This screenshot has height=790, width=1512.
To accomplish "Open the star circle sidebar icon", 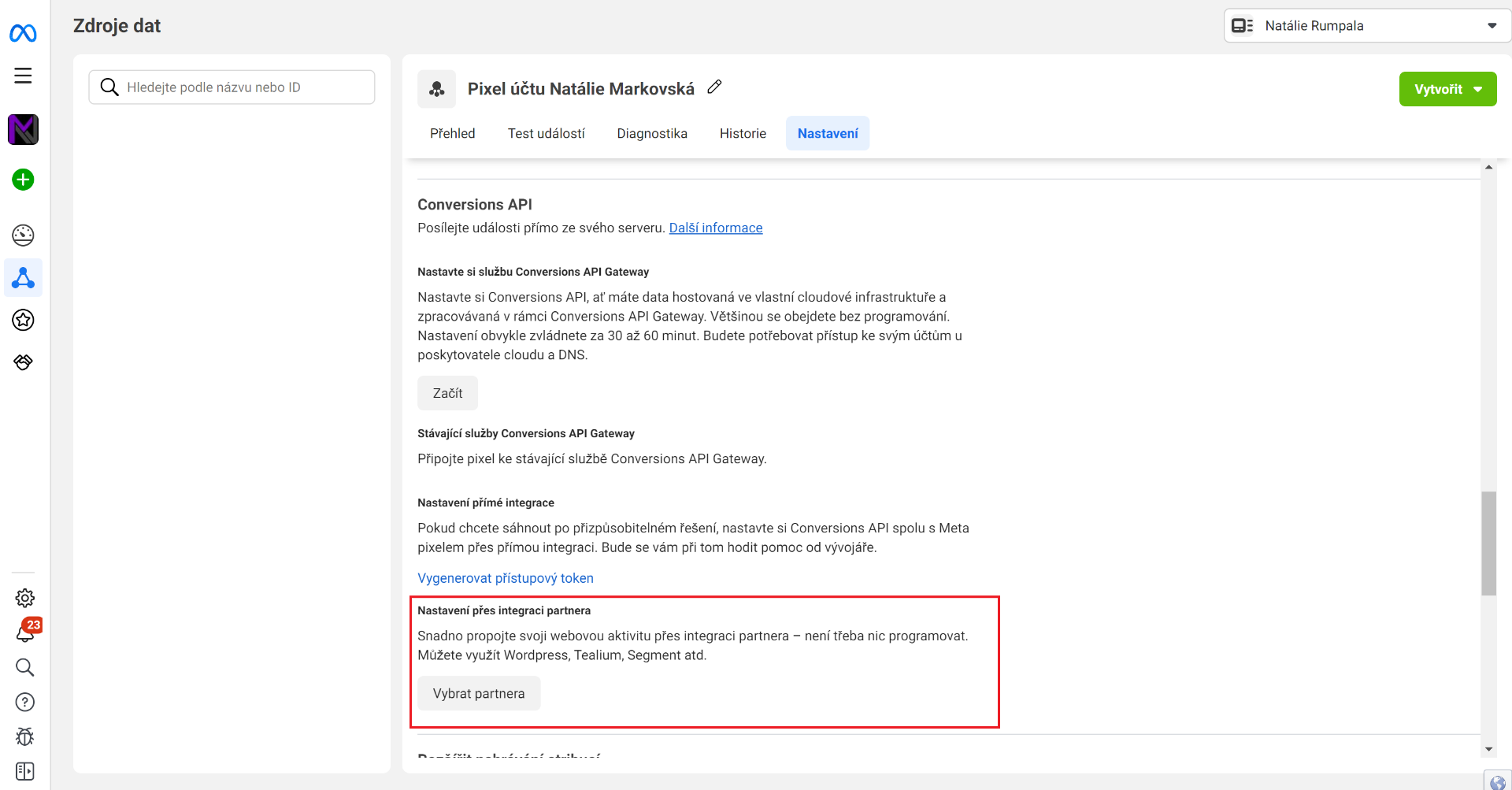I will (24, 320).
